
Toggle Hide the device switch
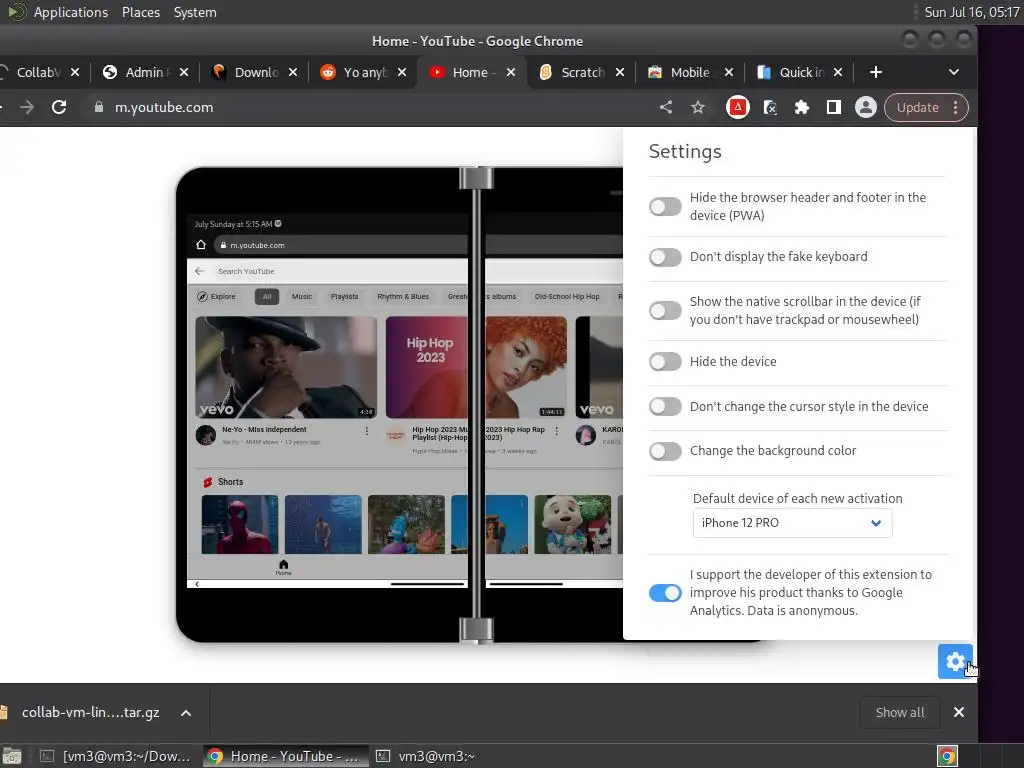pos(665,361)
